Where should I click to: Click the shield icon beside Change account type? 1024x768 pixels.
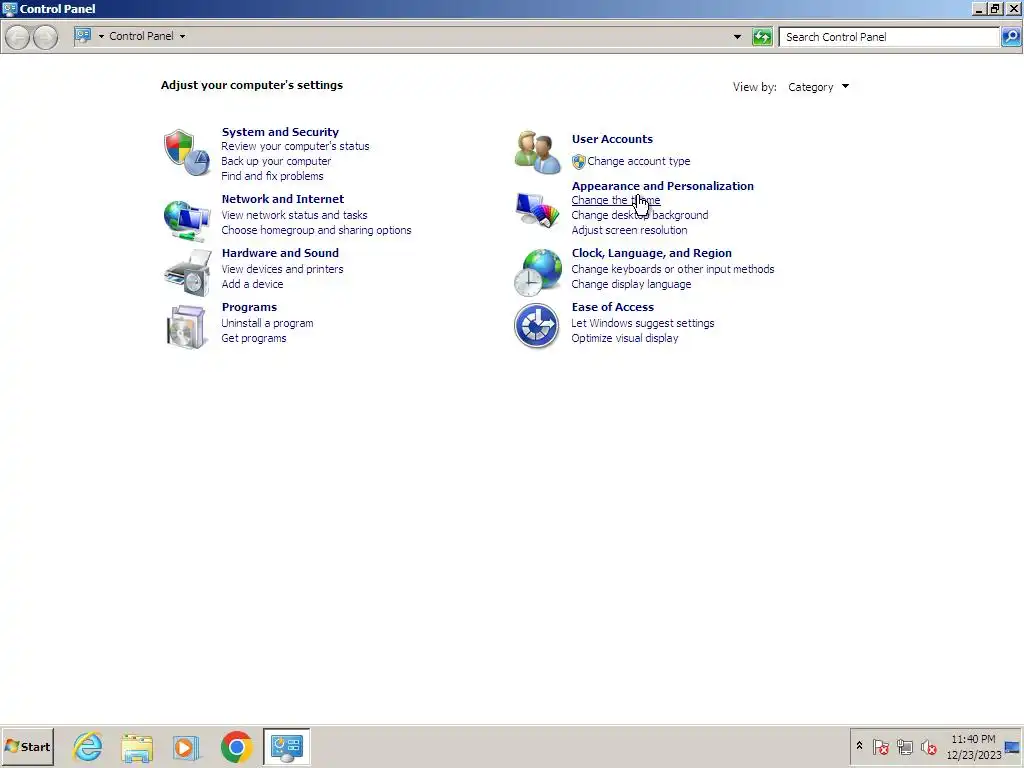[x=578, y=161]
